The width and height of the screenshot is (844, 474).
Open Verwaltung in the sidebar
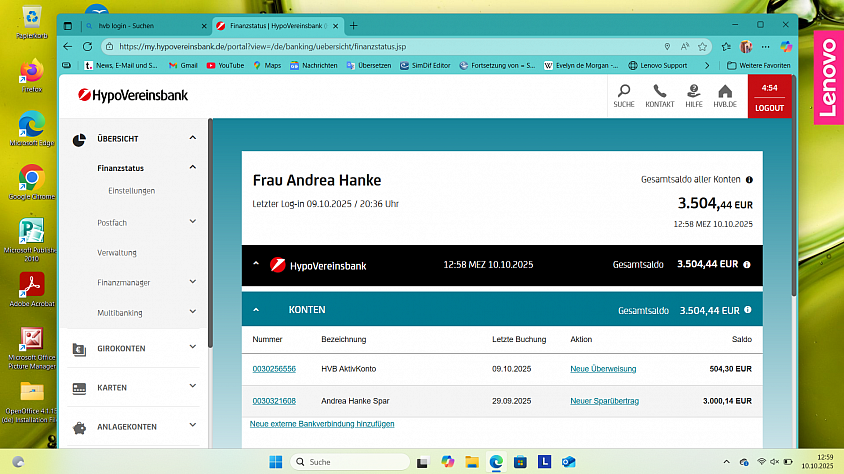[x=117, y=253]
